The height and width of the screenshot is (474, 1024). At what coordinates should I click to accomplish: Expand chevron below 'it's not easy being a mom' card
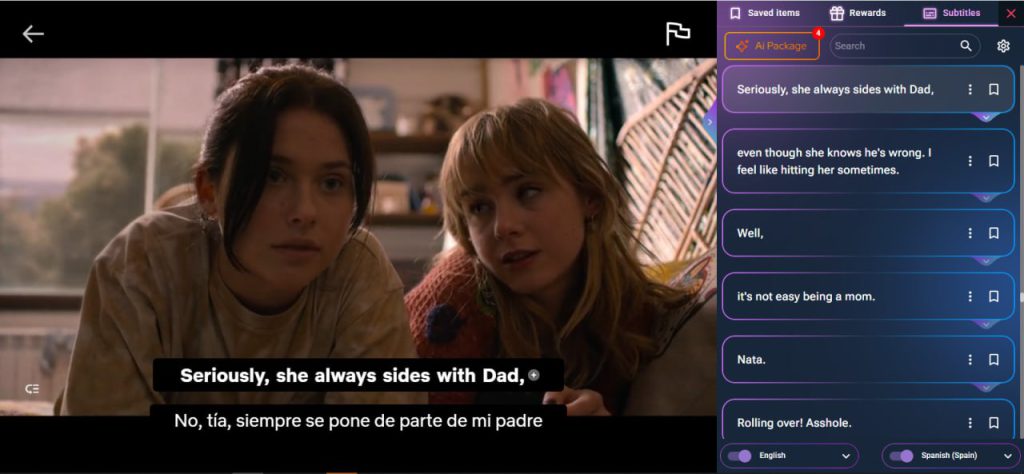985,324
